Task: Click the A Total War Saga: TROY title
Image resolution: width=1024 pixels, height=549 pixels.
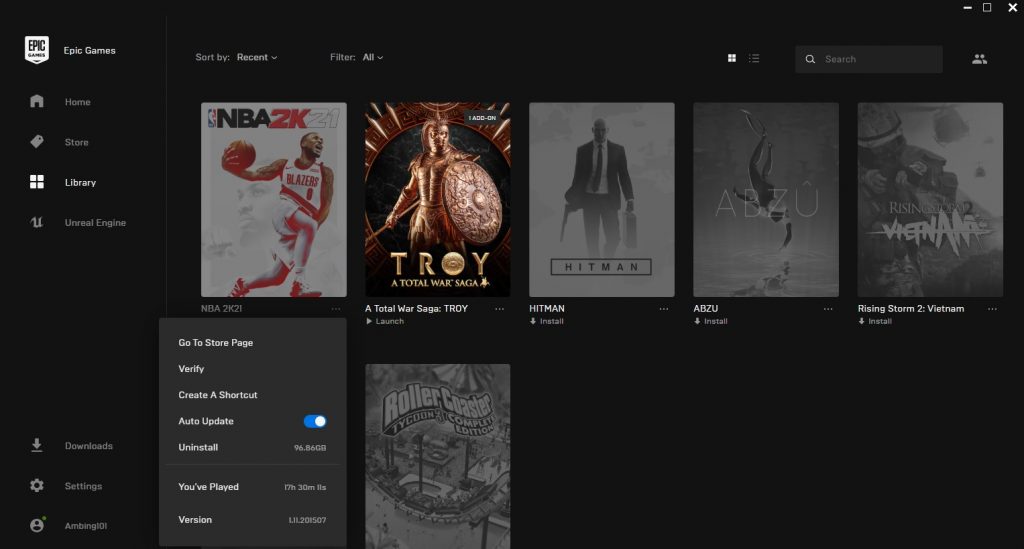Action: pyautogui.click(x=417, y=309)
